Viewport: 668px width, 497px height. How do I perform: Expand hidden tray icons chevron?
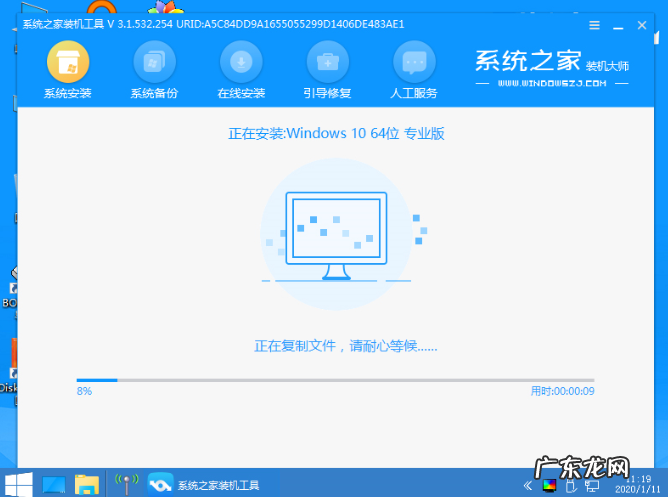(x=528, y=486)
